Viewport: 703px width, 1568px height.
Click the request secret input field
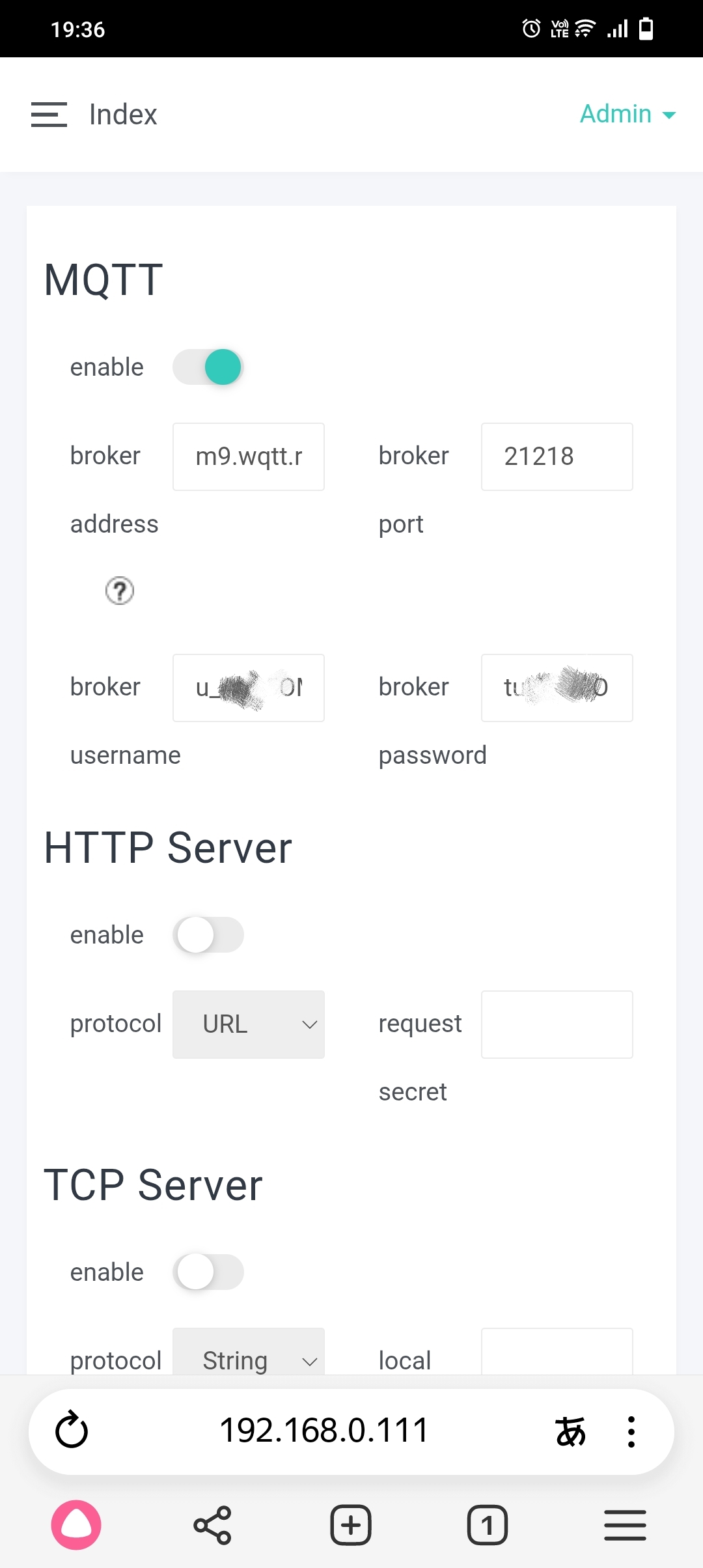pos(557,1024)
